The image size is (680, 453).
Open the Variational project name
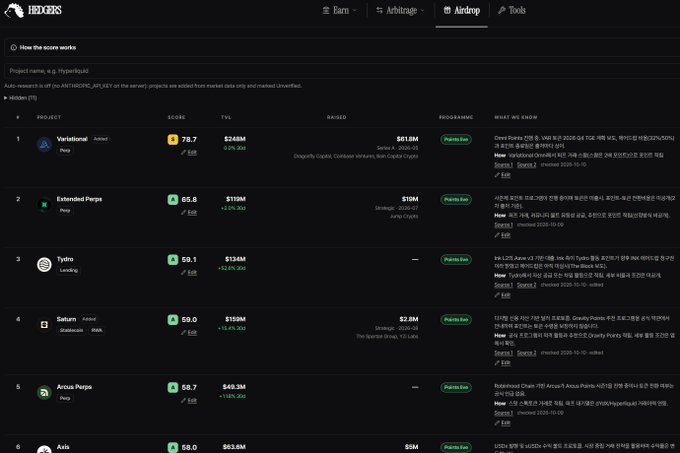point(72,139)
